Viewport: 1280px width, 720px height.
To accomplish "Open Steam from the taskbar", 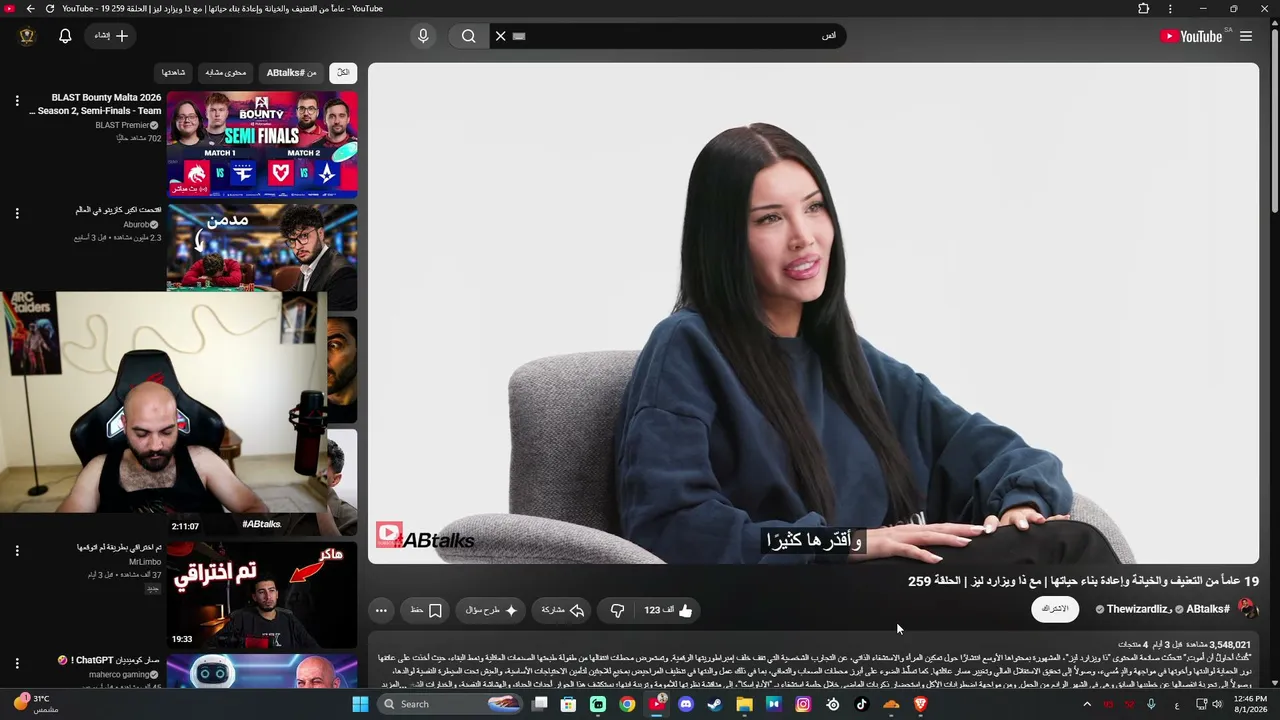I will click(715, 704).
